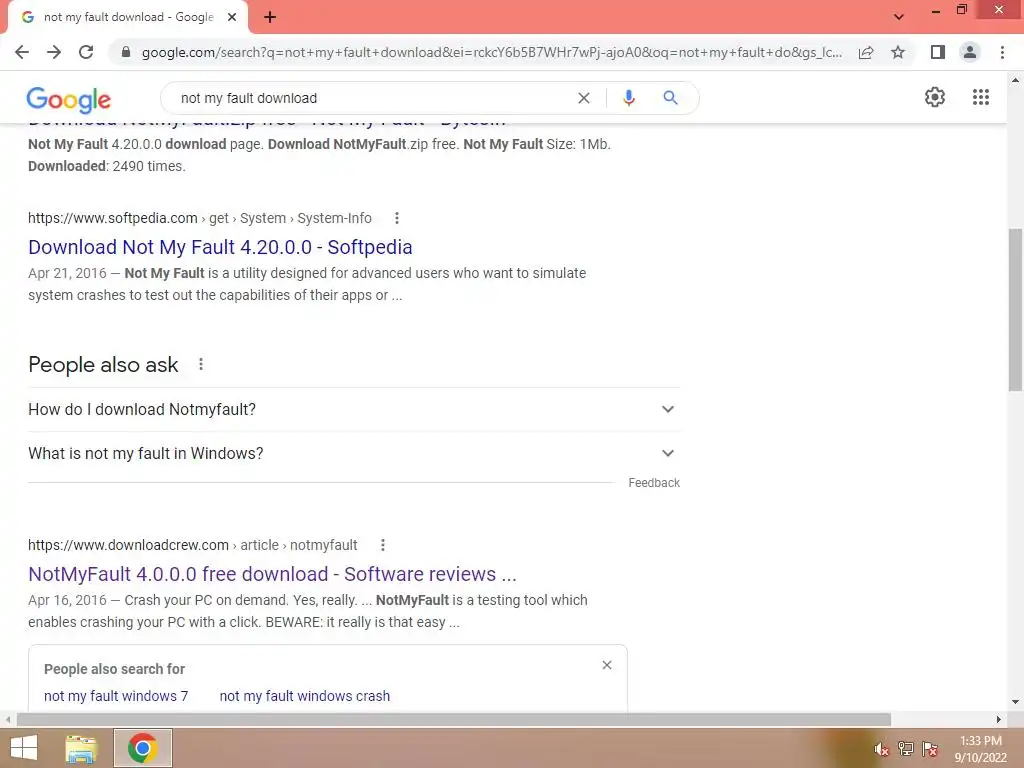Go to Google home via logo
1024x768 pixels.
pos(69,99)
